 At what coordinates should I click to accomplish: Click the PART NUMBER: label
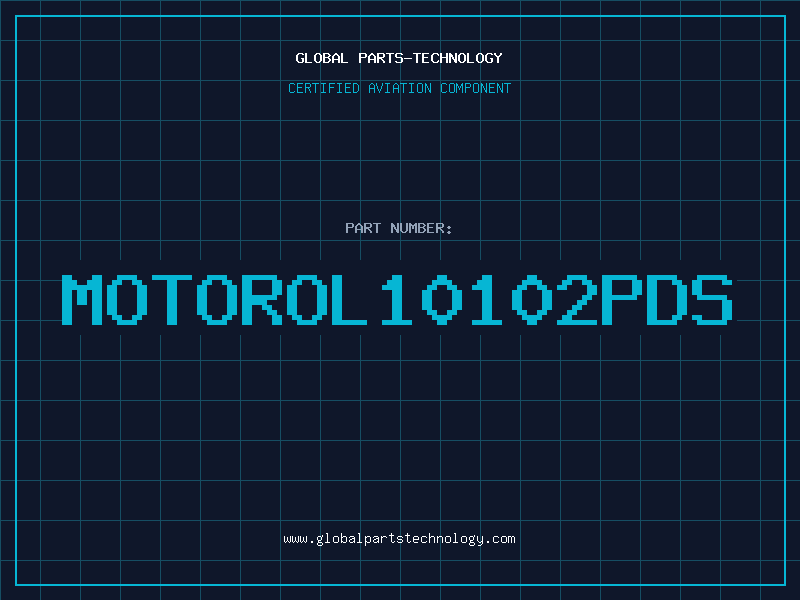(398, 228)
